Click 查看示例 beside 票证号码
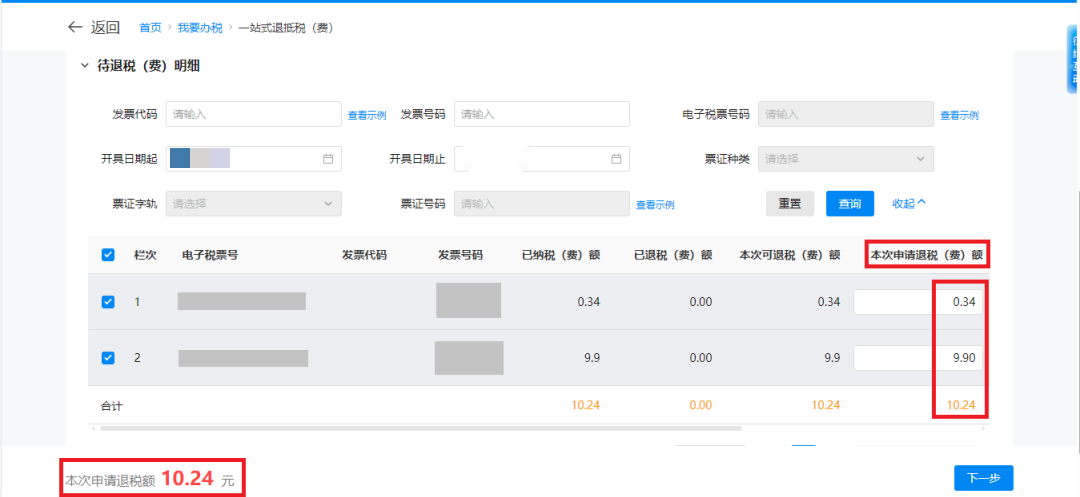 pyautogui.click(x=655, y=204)
